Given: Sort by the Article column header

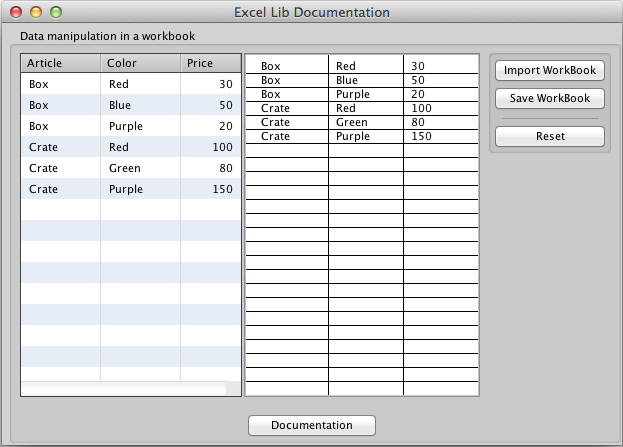Looking at the screenshot, I should tap(60, 63).
